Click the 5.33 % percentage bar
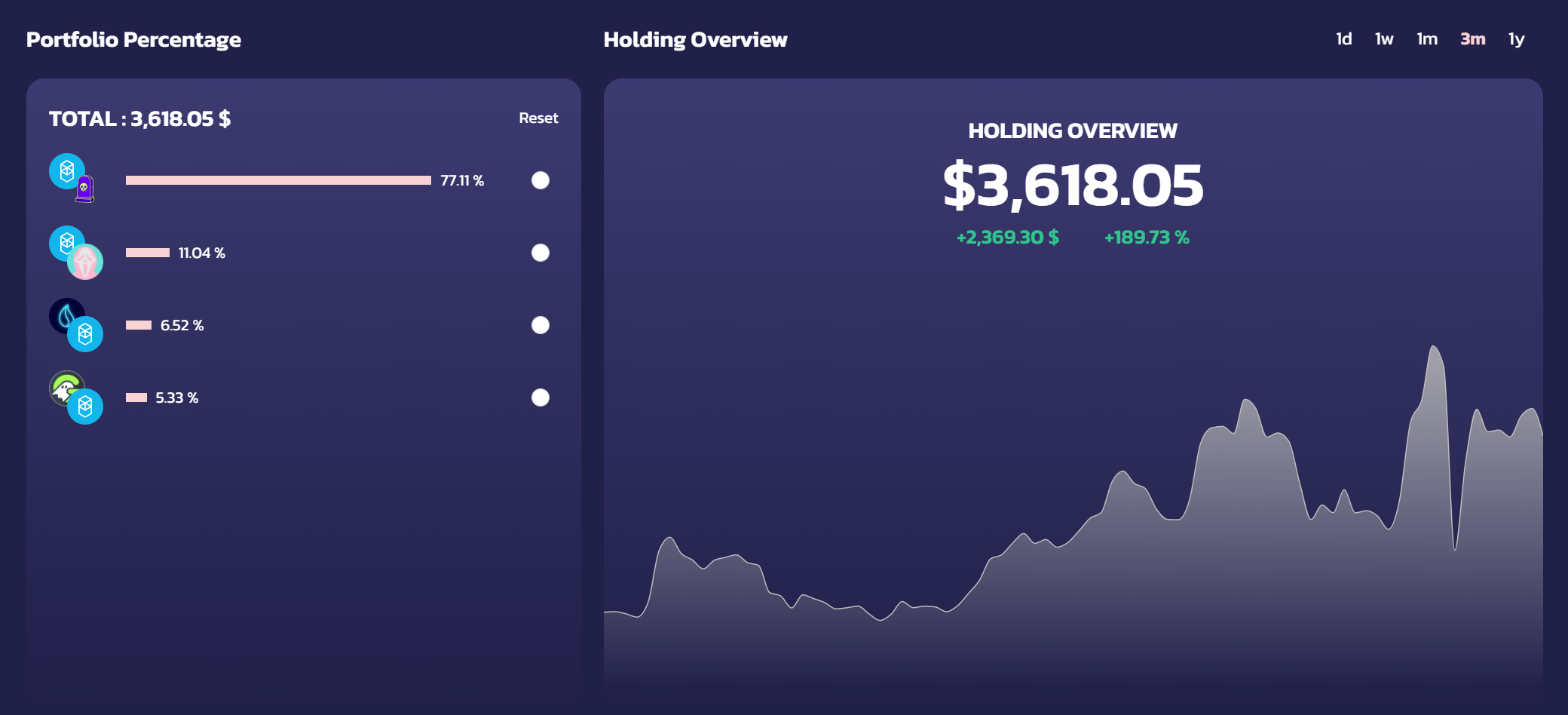This screenshot has height=715, width=1568. pyautogui.click(x=136, y=397)
